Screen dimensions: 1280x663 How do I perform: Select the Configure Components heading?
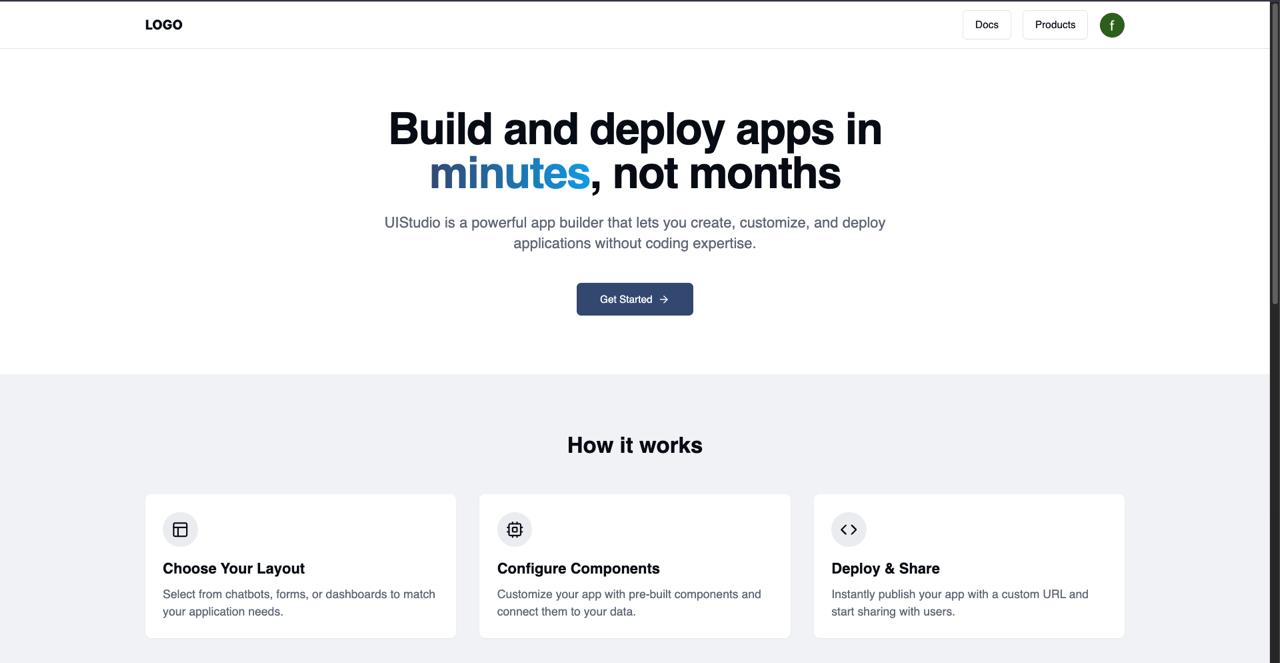tap(578, 568)
